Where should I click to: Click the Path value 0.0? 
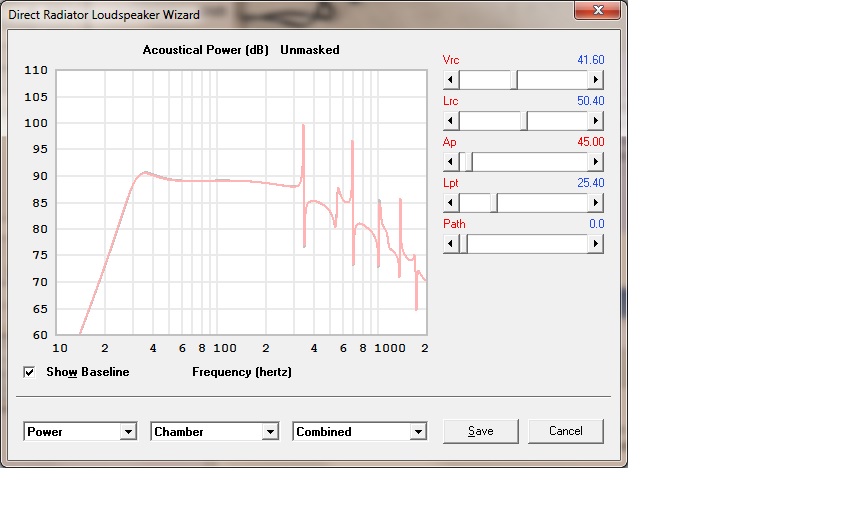(596, 224)
